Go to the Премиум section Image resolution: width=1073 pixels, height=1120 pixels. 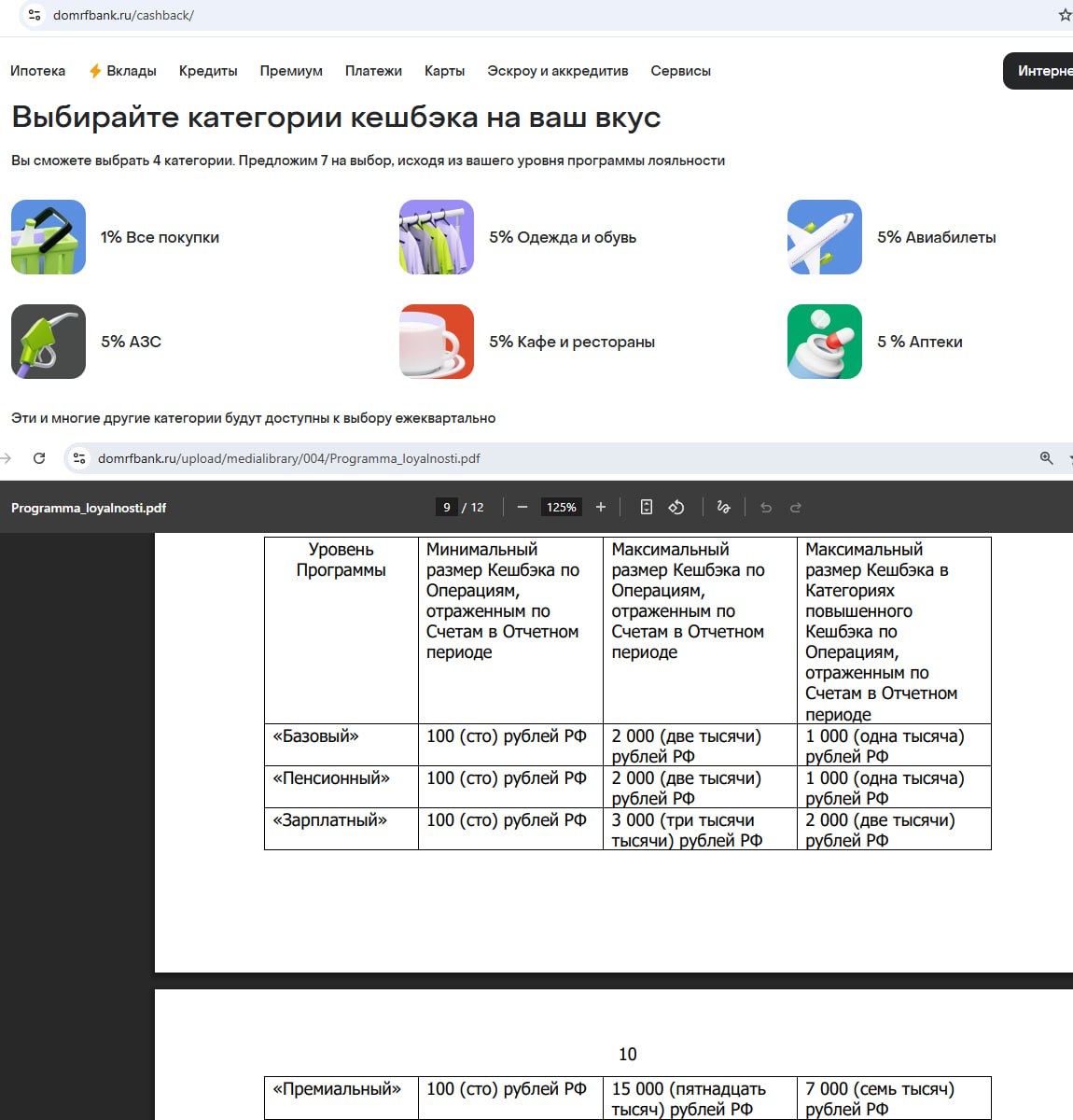[291, 71]
